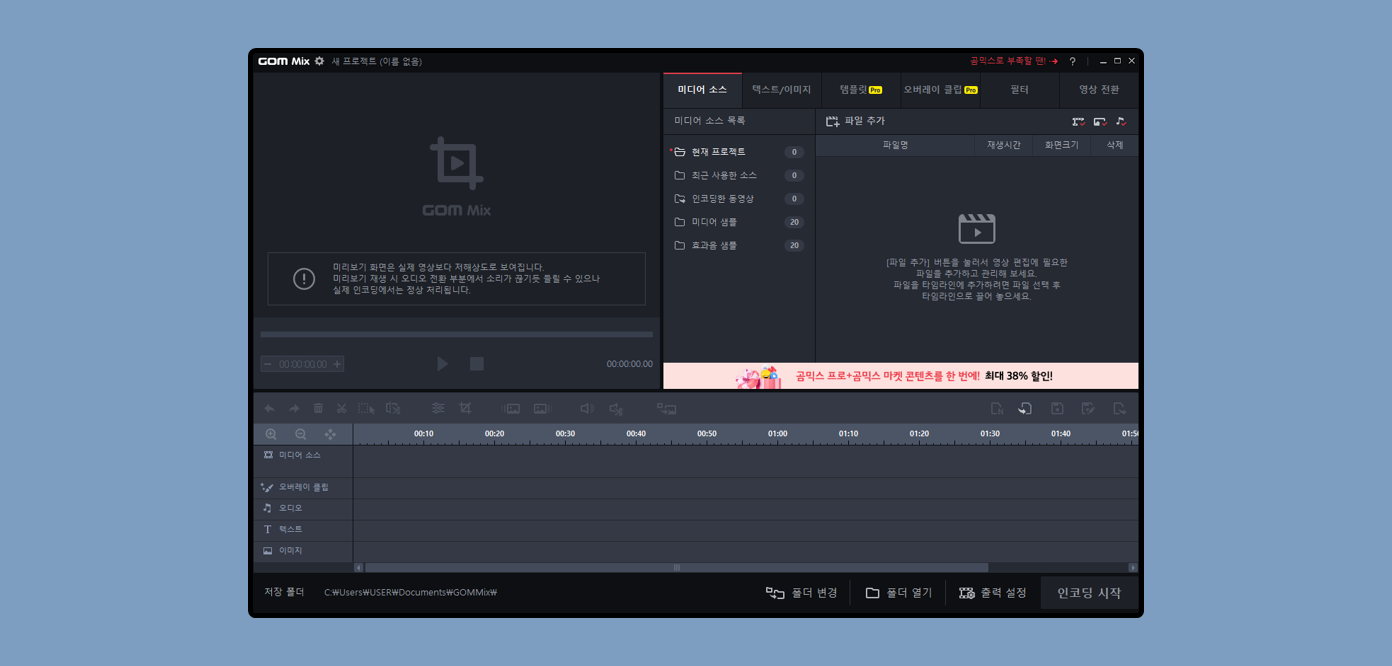Click the speaker volume icon
Image resolution: width=1392 pixels, height=666 pixels.
[x=587, y=408]
